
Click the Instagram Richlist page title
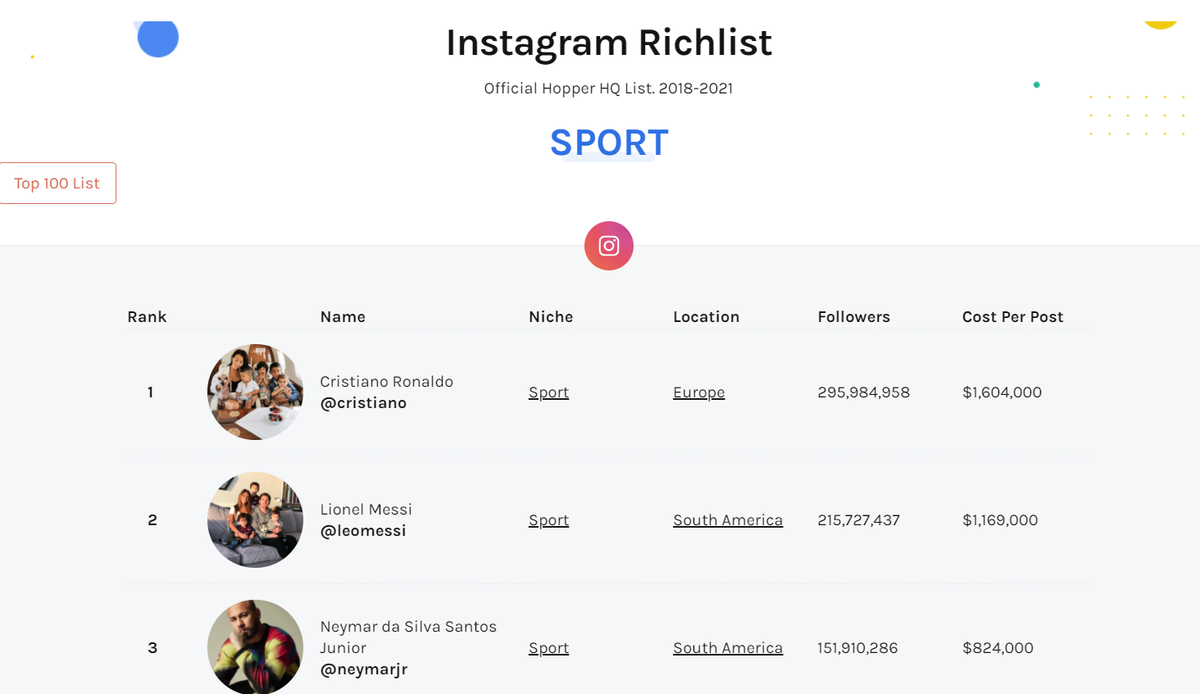(x=609, y=43)
